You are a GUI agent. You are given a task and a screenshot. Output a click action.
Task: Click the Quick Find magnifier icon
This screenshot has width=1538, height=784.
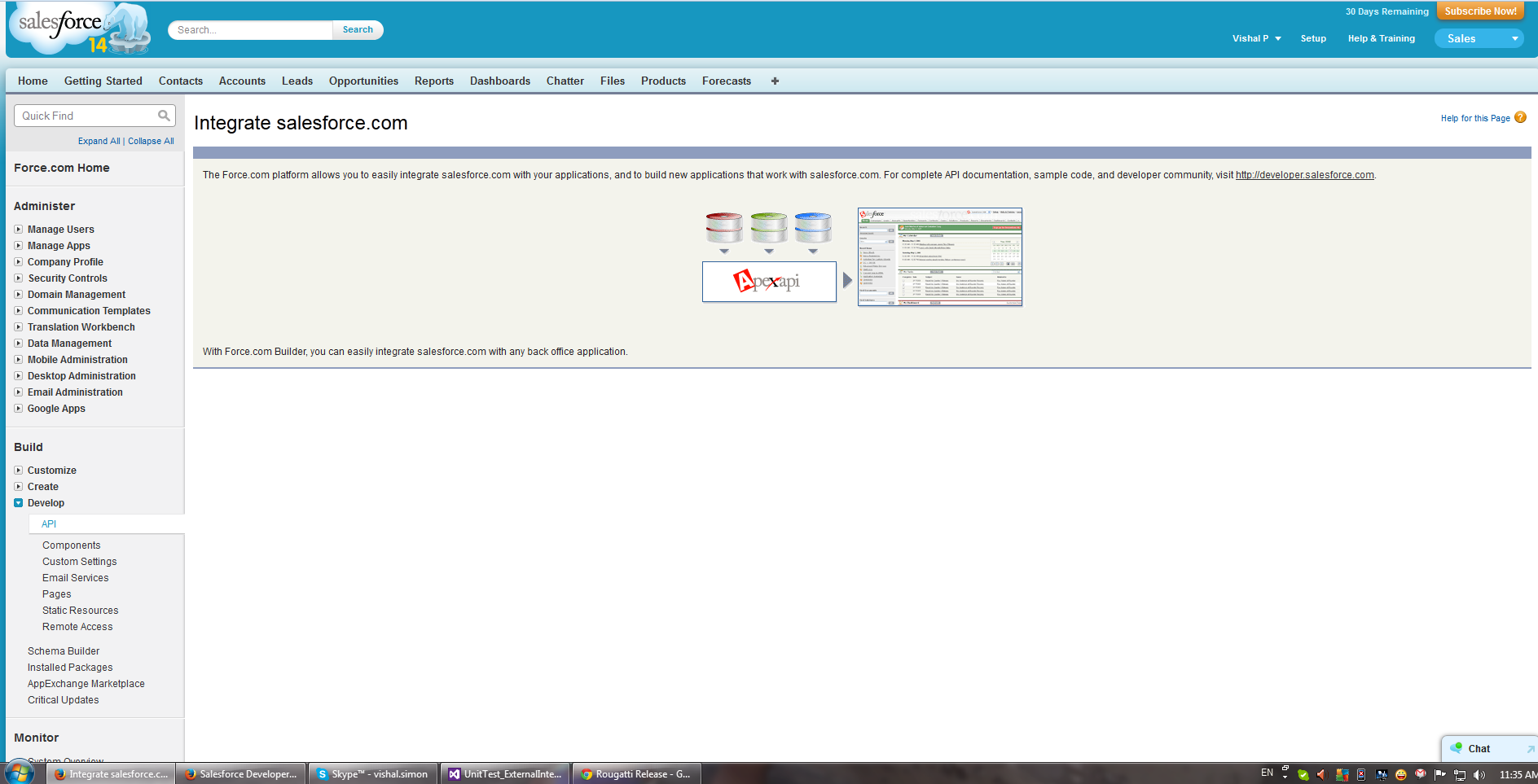coord(164,116)
